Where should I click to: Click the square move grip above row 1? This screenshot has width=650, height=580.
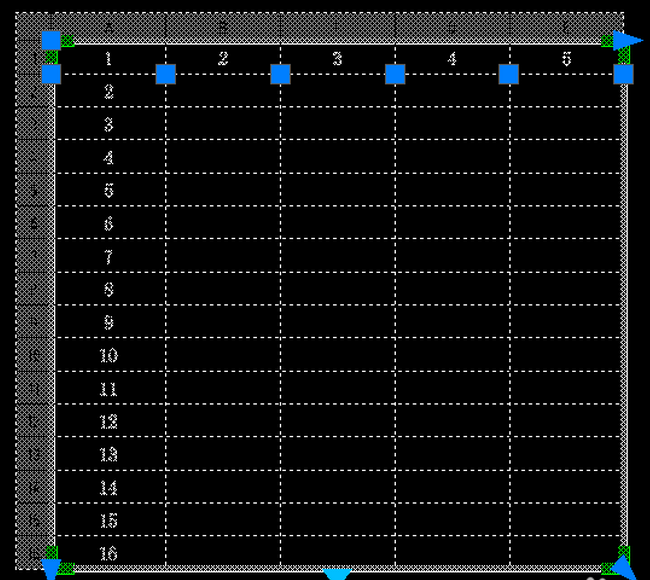(51, 41)
